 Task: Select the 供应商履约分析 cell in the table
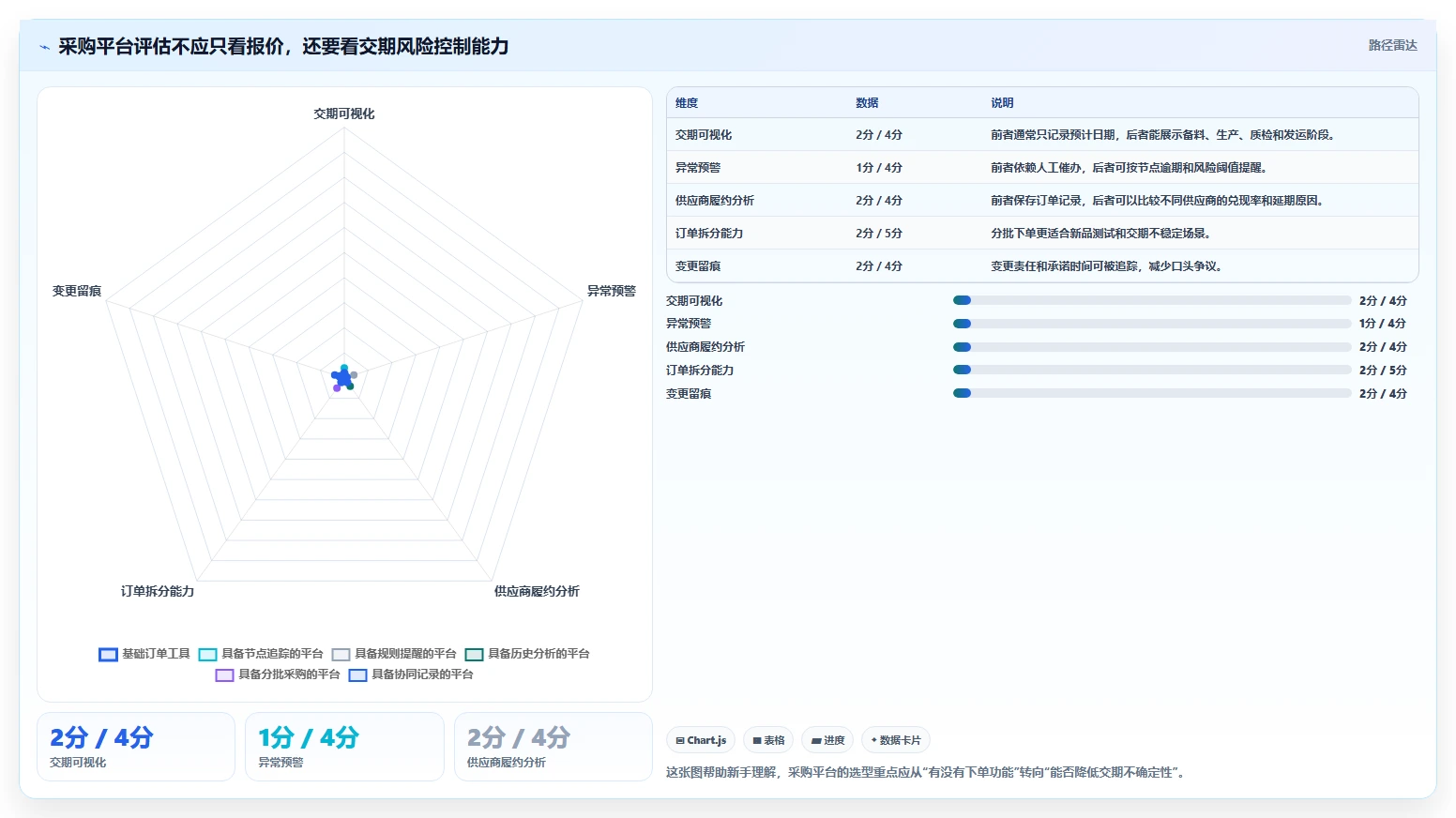tap(715, 201)
